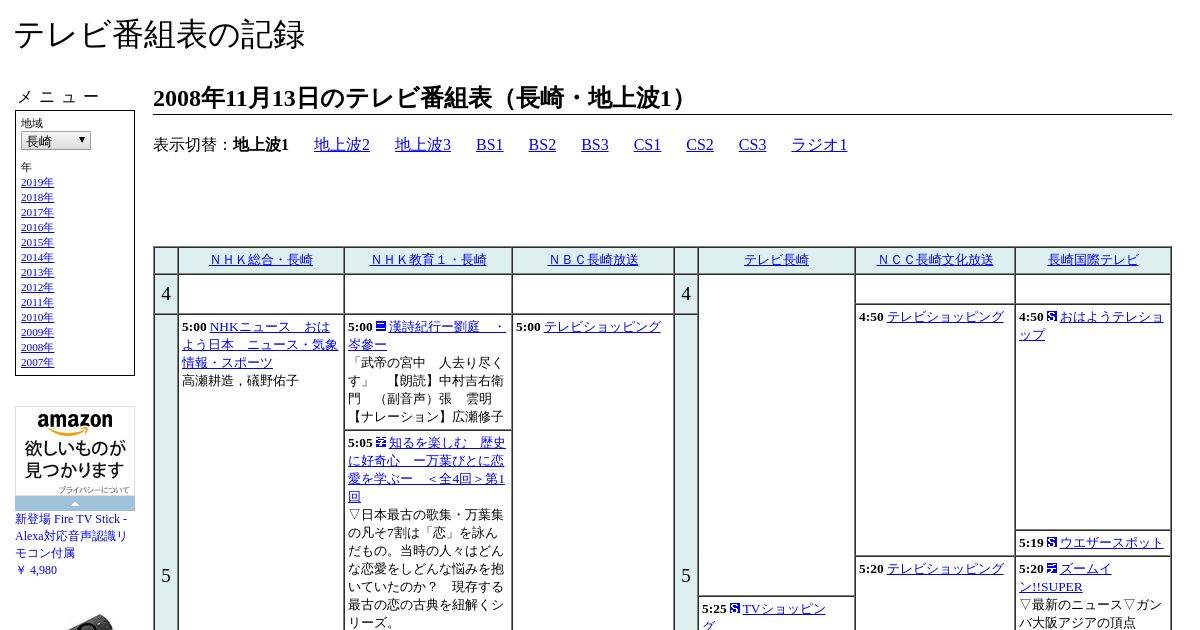
Task: Open ＮＨＫ教育１・長崎 channel header link
Action: click(x=428, y=260)
